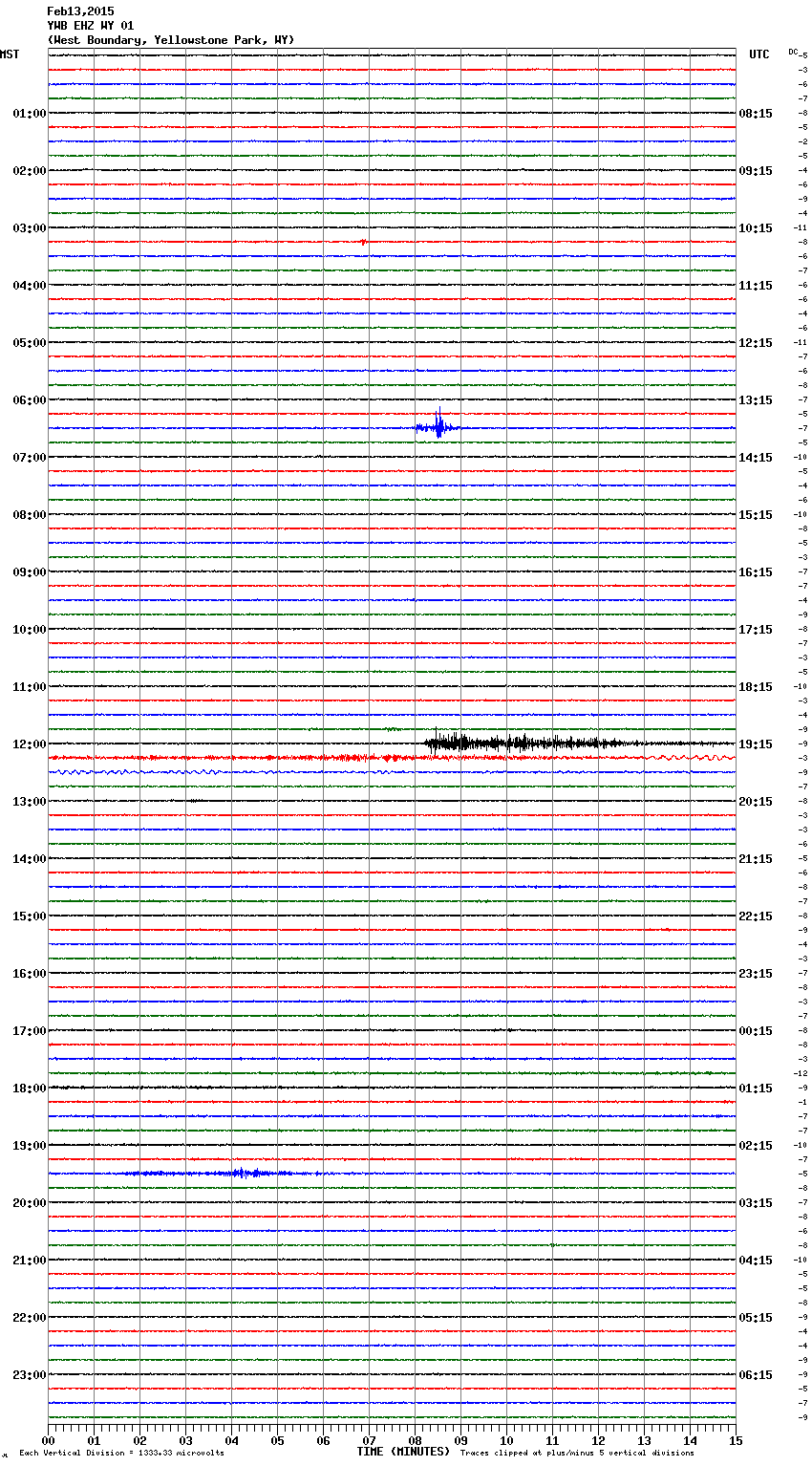
Task: Click the Traces clipped footnote text
Action: point(577,1453)
